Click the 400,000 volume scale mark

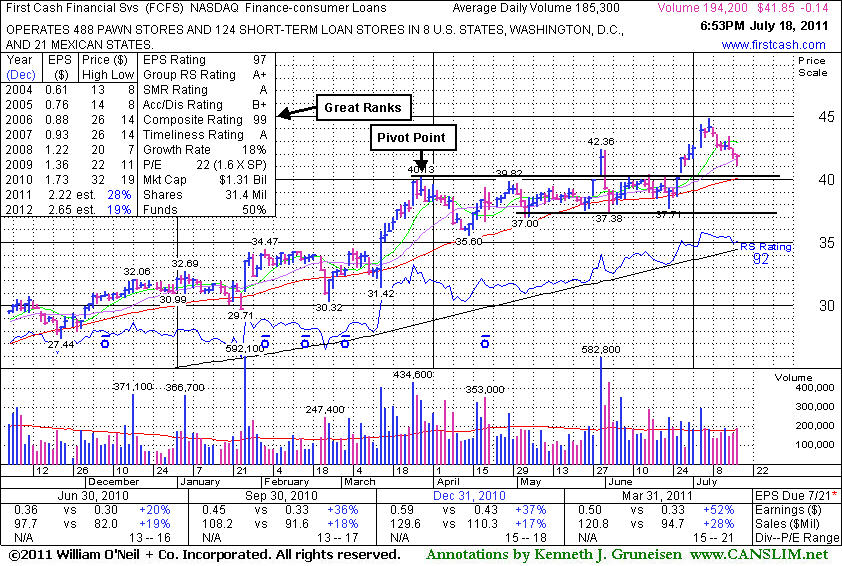click(x=815, y=388)
